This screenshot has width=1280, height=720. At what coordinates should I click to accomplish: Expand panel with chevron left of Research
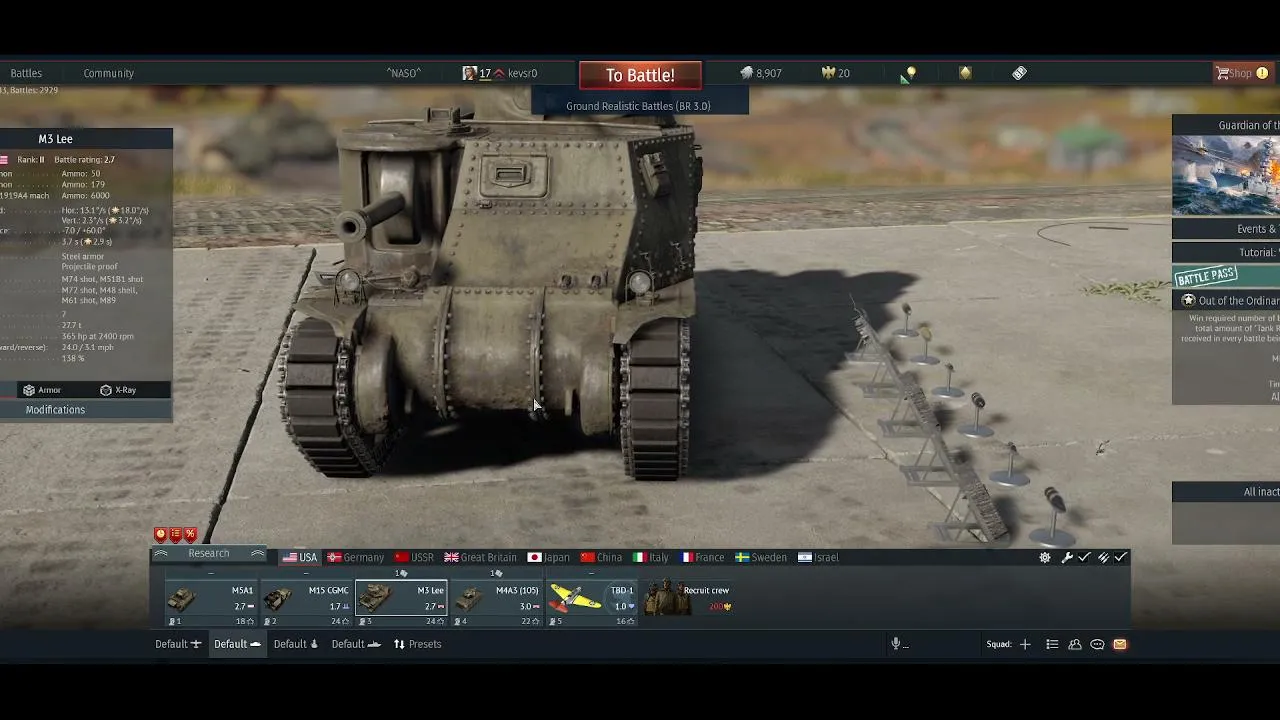pos(160,554)
